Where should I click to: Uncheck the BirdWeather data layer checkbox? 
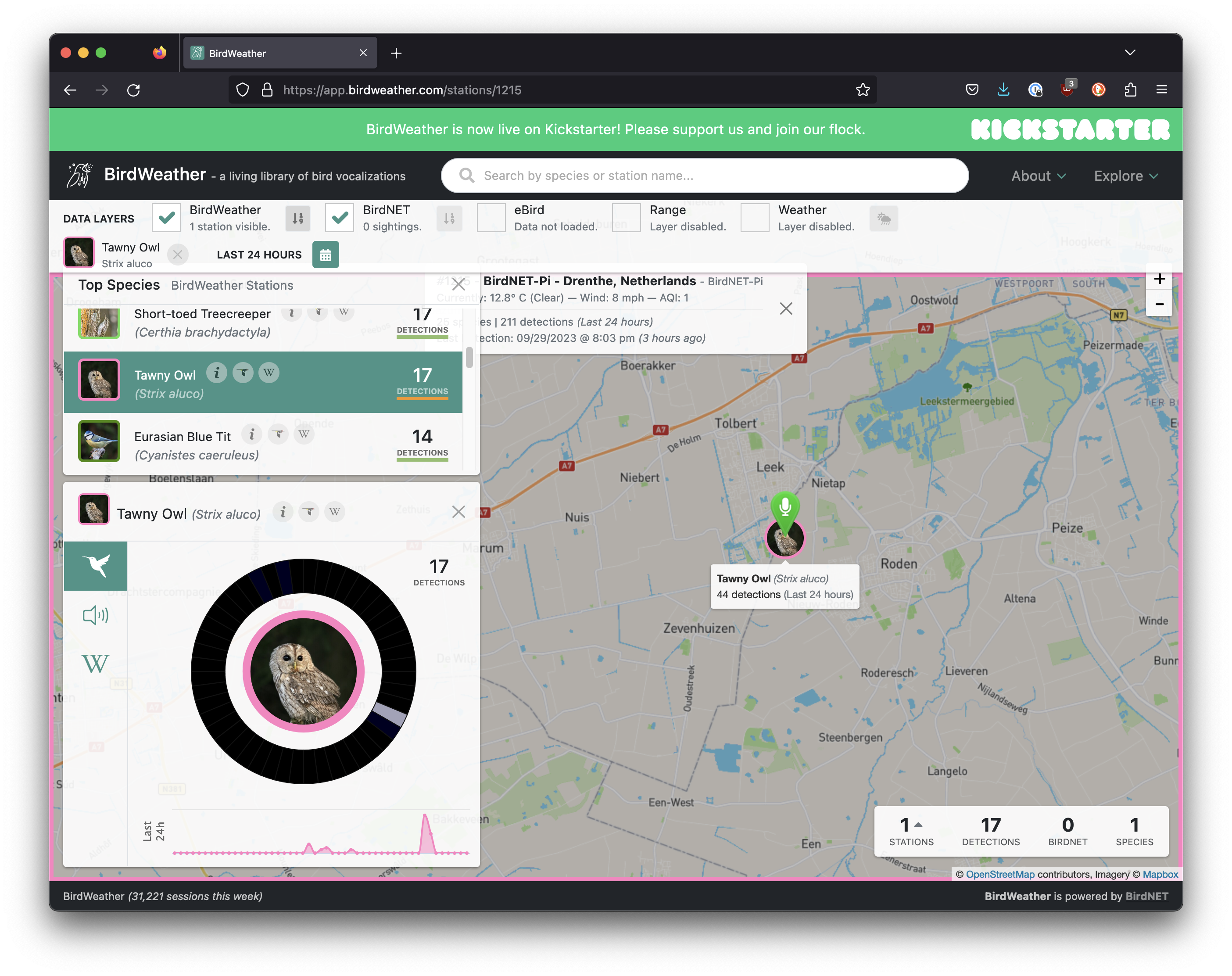pyautogui.click(x=166, y=218)
